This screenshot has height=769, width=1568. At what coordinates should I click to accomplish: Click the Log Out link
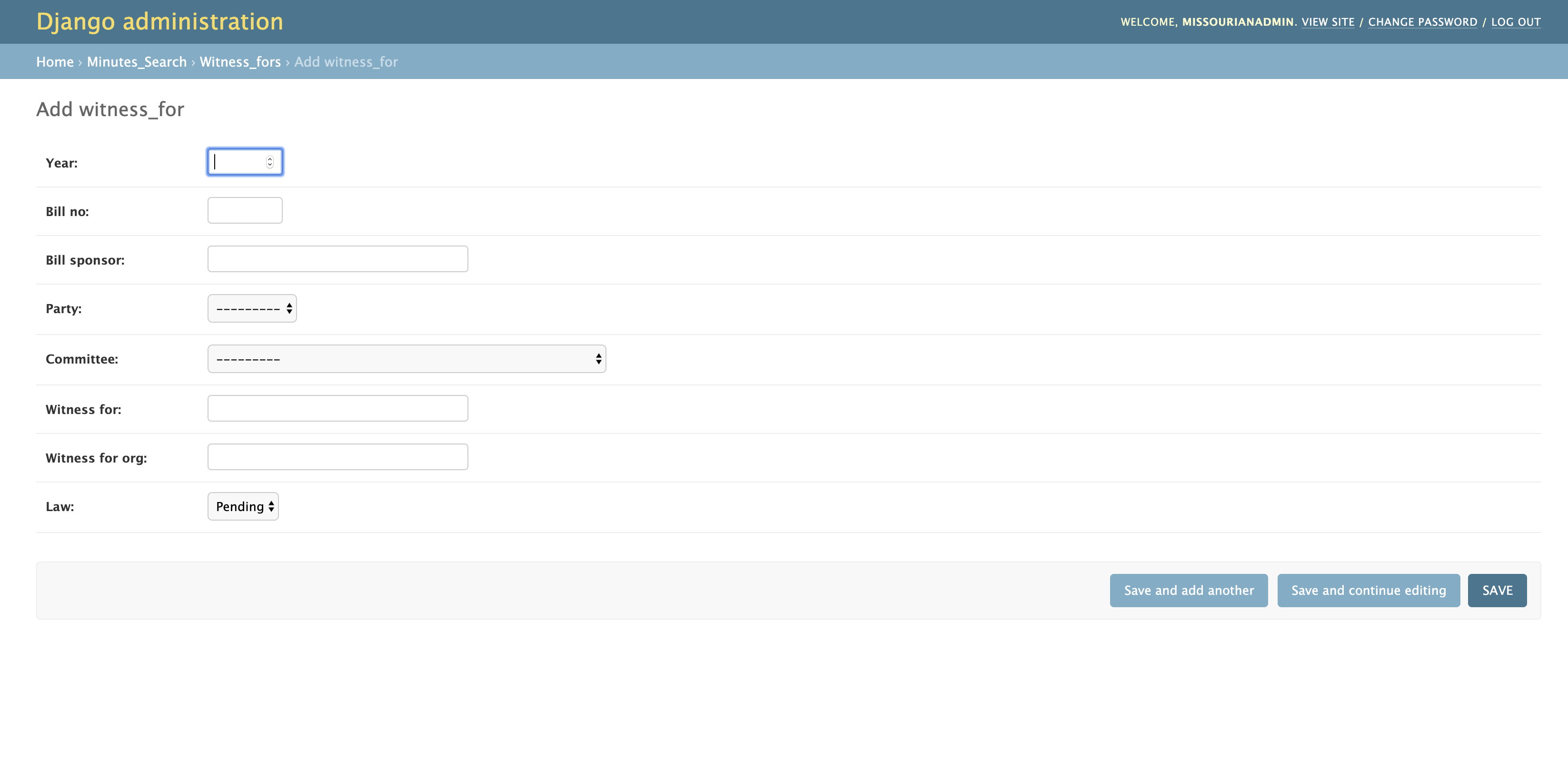(x=1515, y=22)
